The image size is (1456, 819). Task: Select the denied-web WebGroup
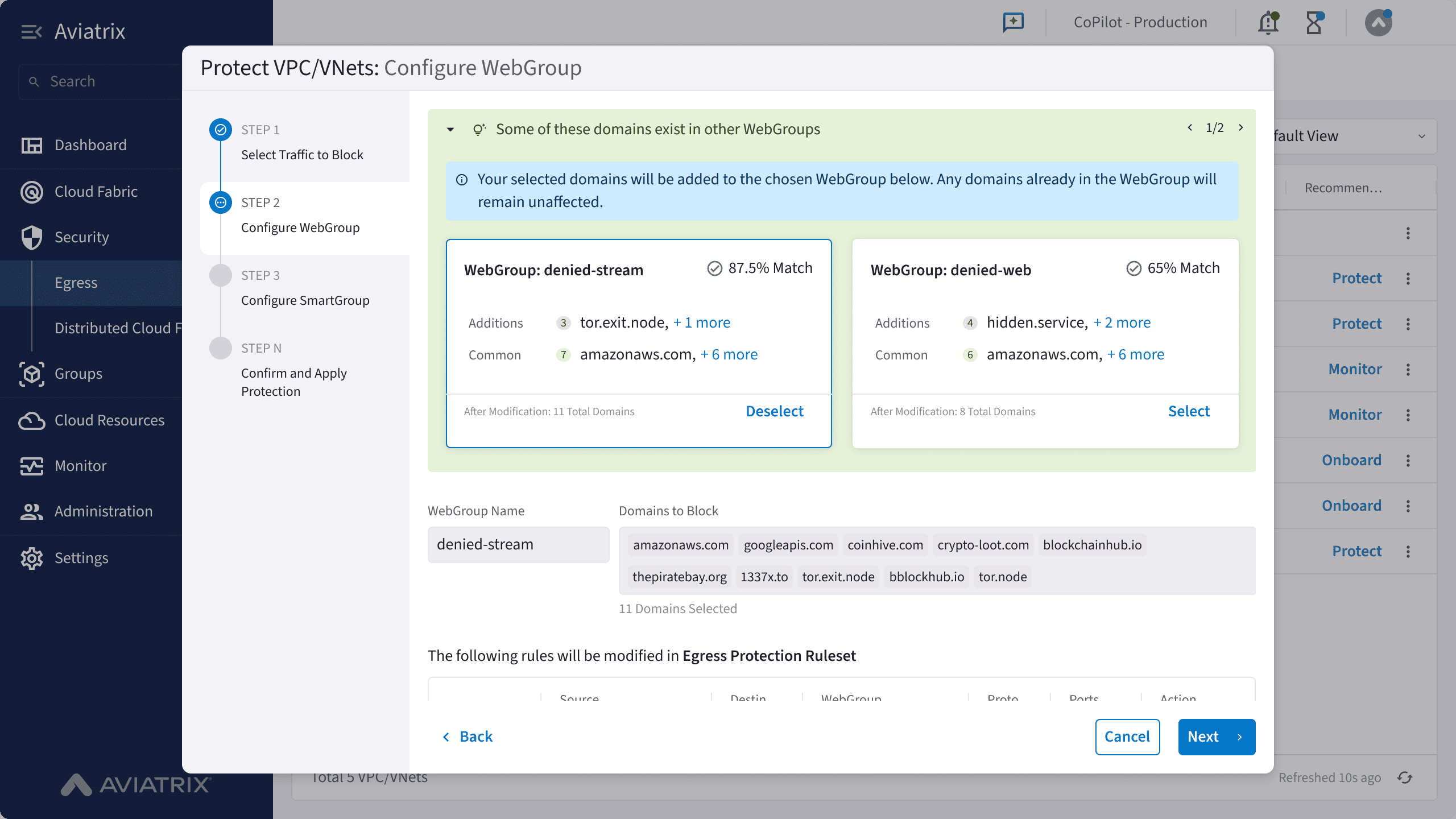pos(1189,412)
